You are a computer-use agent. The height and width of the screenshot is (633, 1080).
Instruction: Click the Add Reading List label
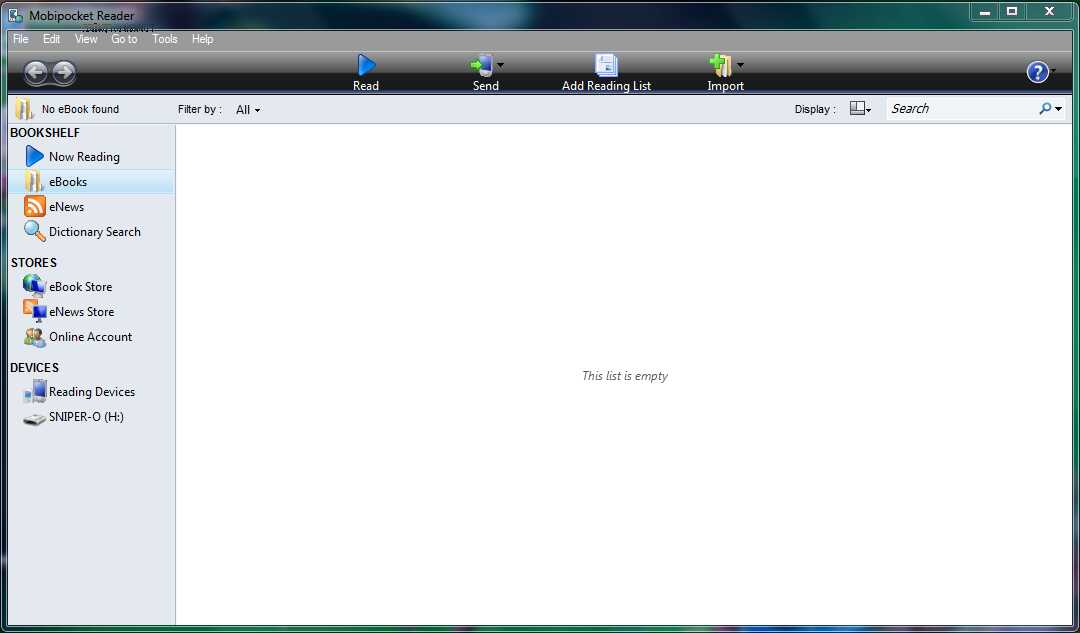(606, 86)
